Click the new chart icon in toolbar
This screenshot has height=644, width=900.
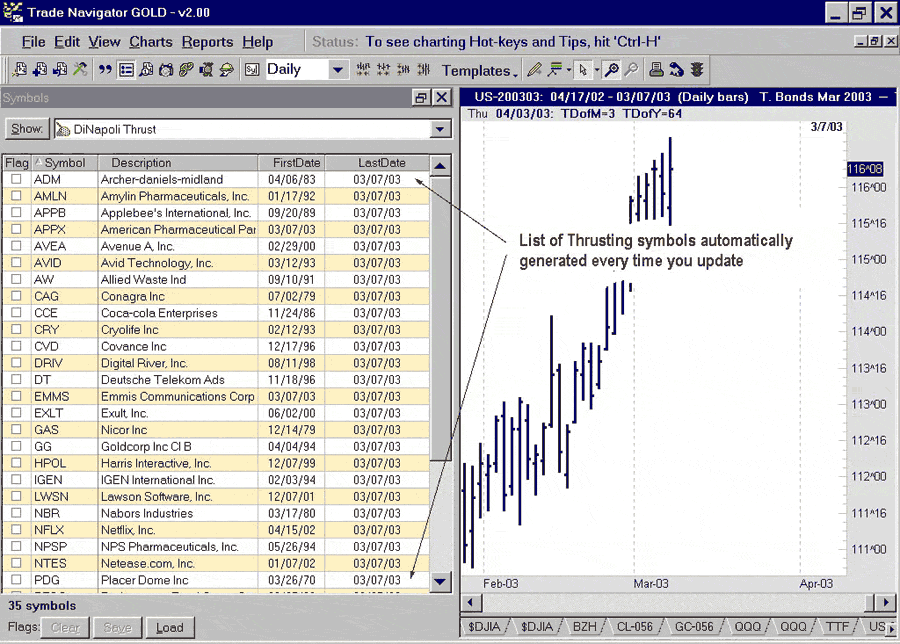[20, 70]
